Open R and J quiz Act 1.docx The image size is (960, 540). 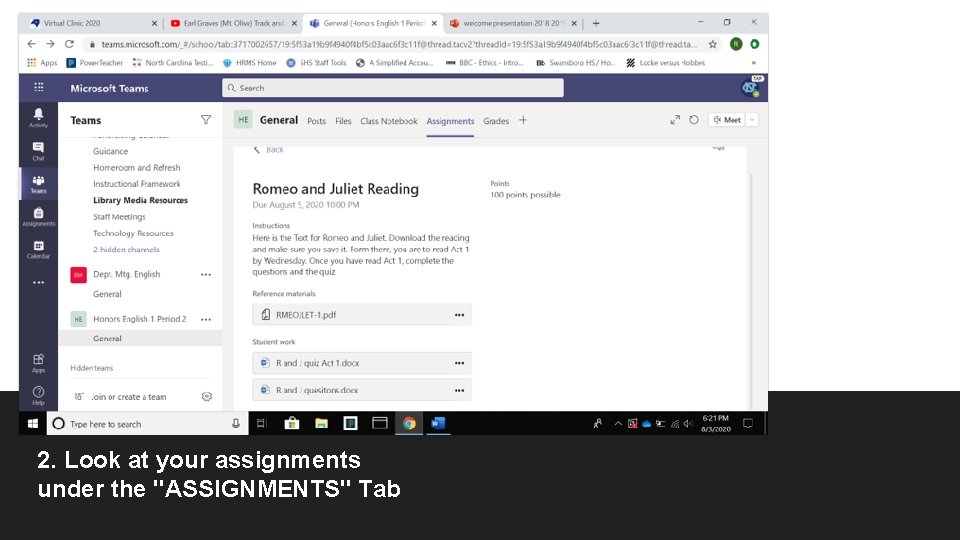coord(362,363)
